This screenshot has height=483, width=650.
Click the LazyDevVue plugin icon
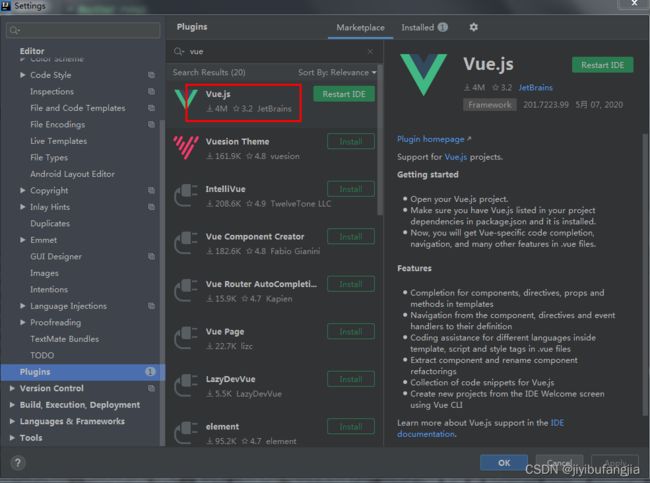[x=186, y=386]
